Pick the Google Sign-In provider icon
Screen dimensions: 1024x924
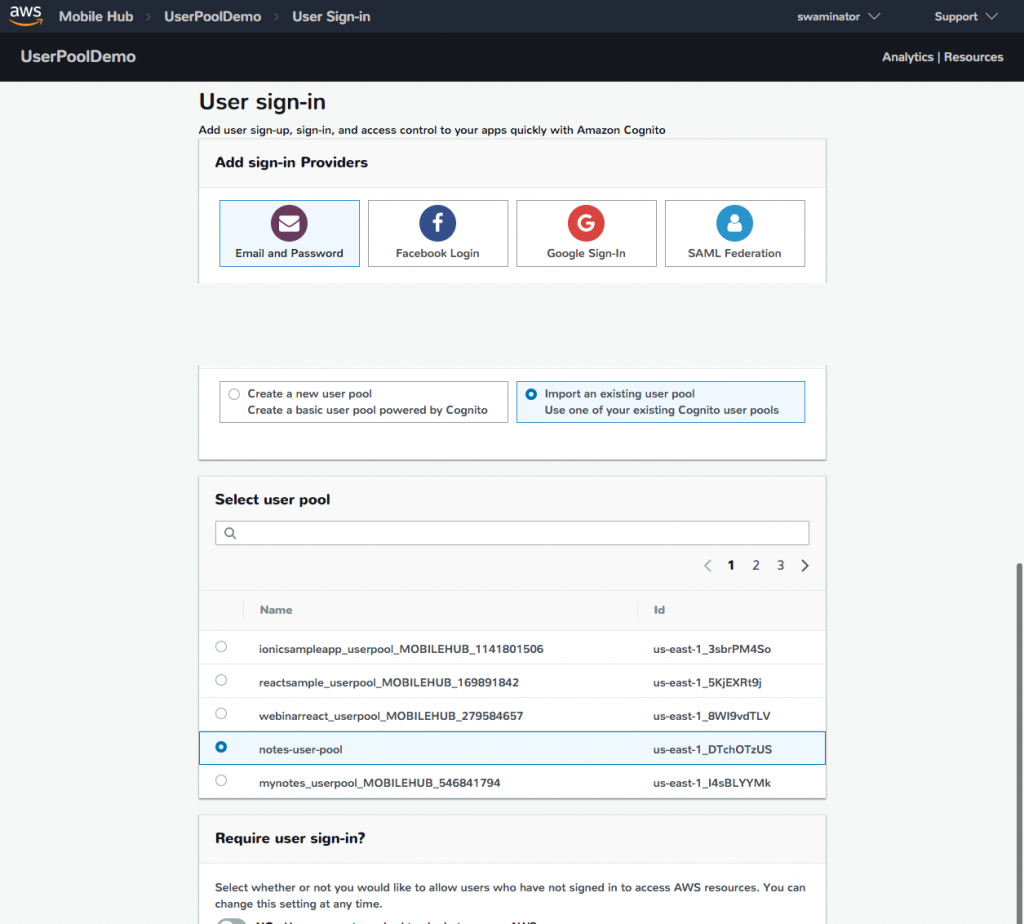click(586, 223)
